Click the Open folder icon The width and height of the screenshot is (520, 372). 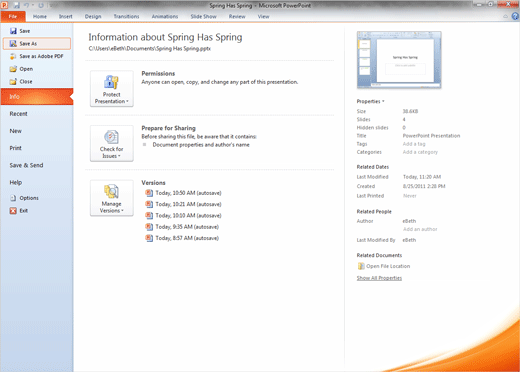(13, 69)
